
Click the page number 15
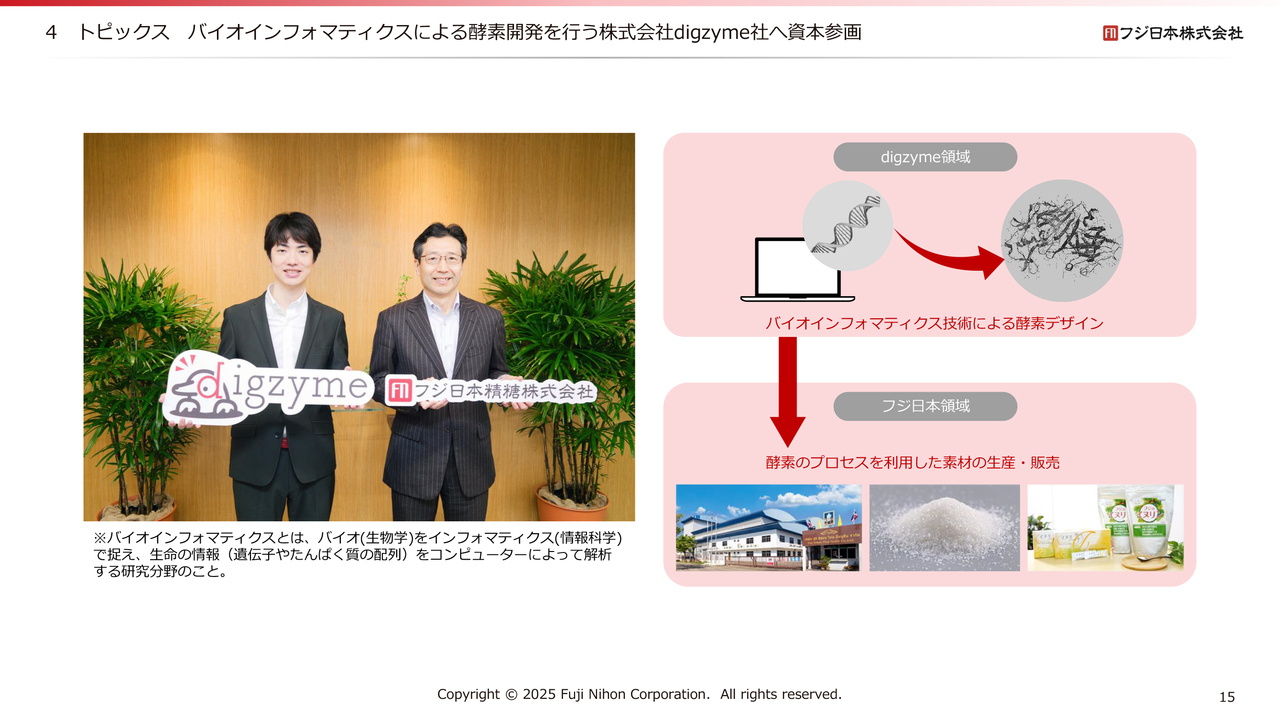1227,697
